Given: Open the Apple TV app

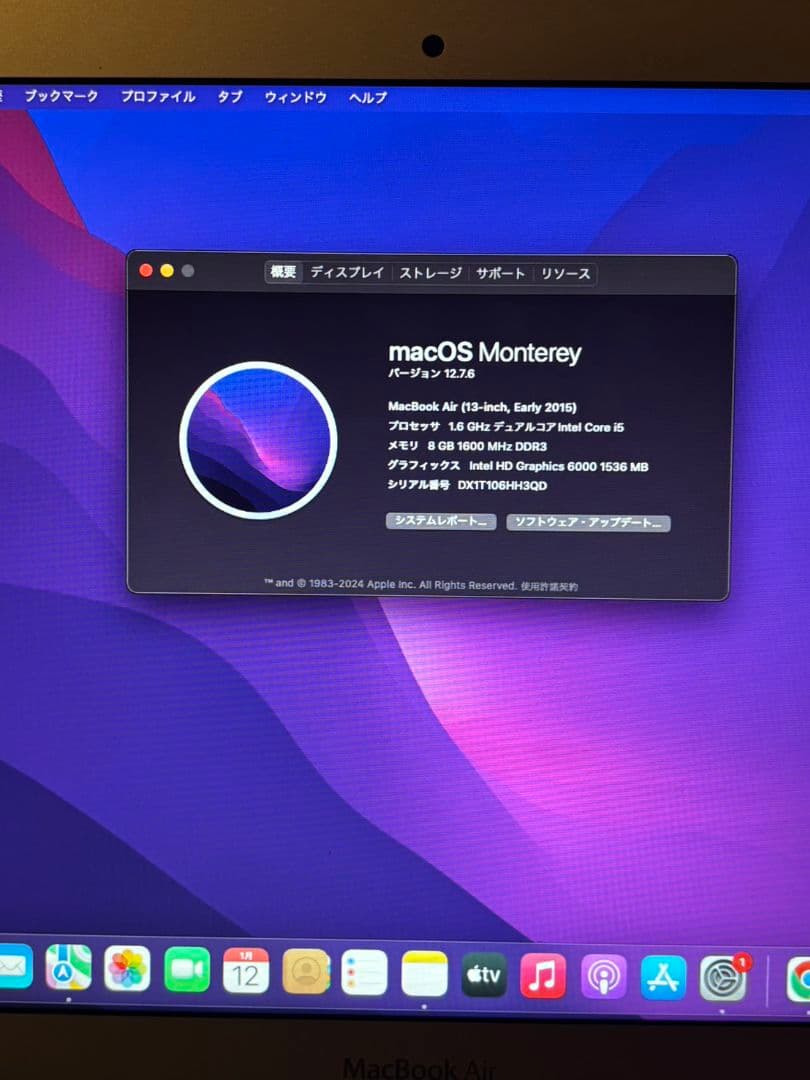Looking at the screenshot, I should [483, 971].
